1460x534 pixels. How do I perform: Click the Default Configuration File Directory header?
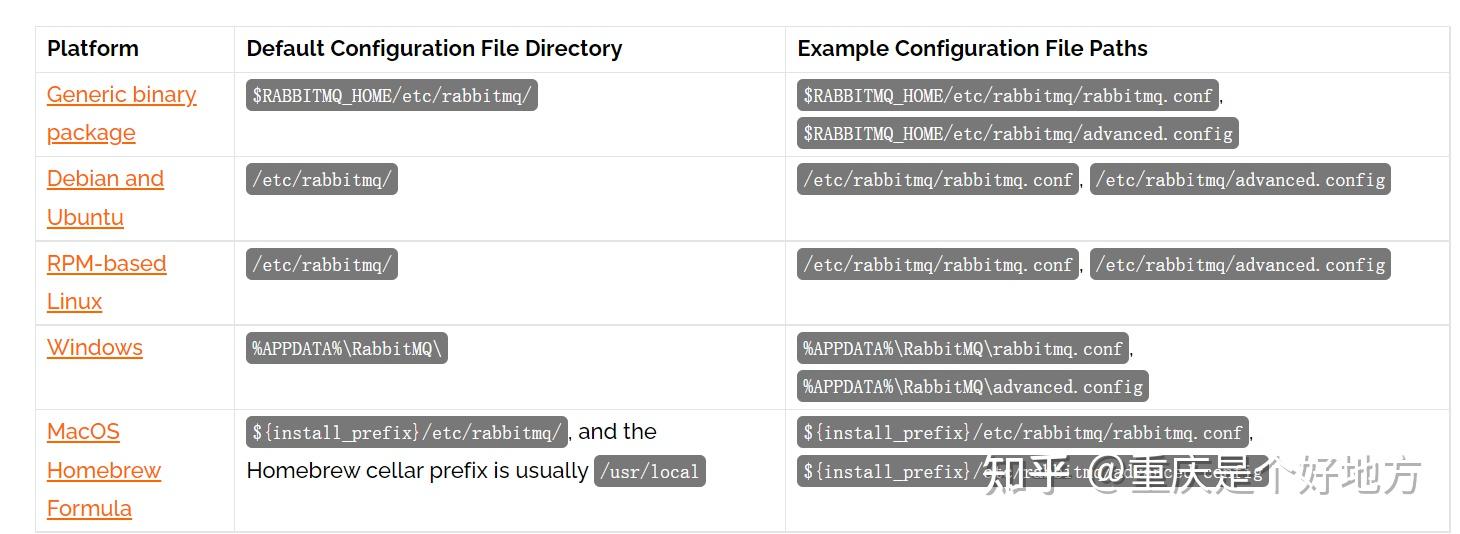click(434, 48)
